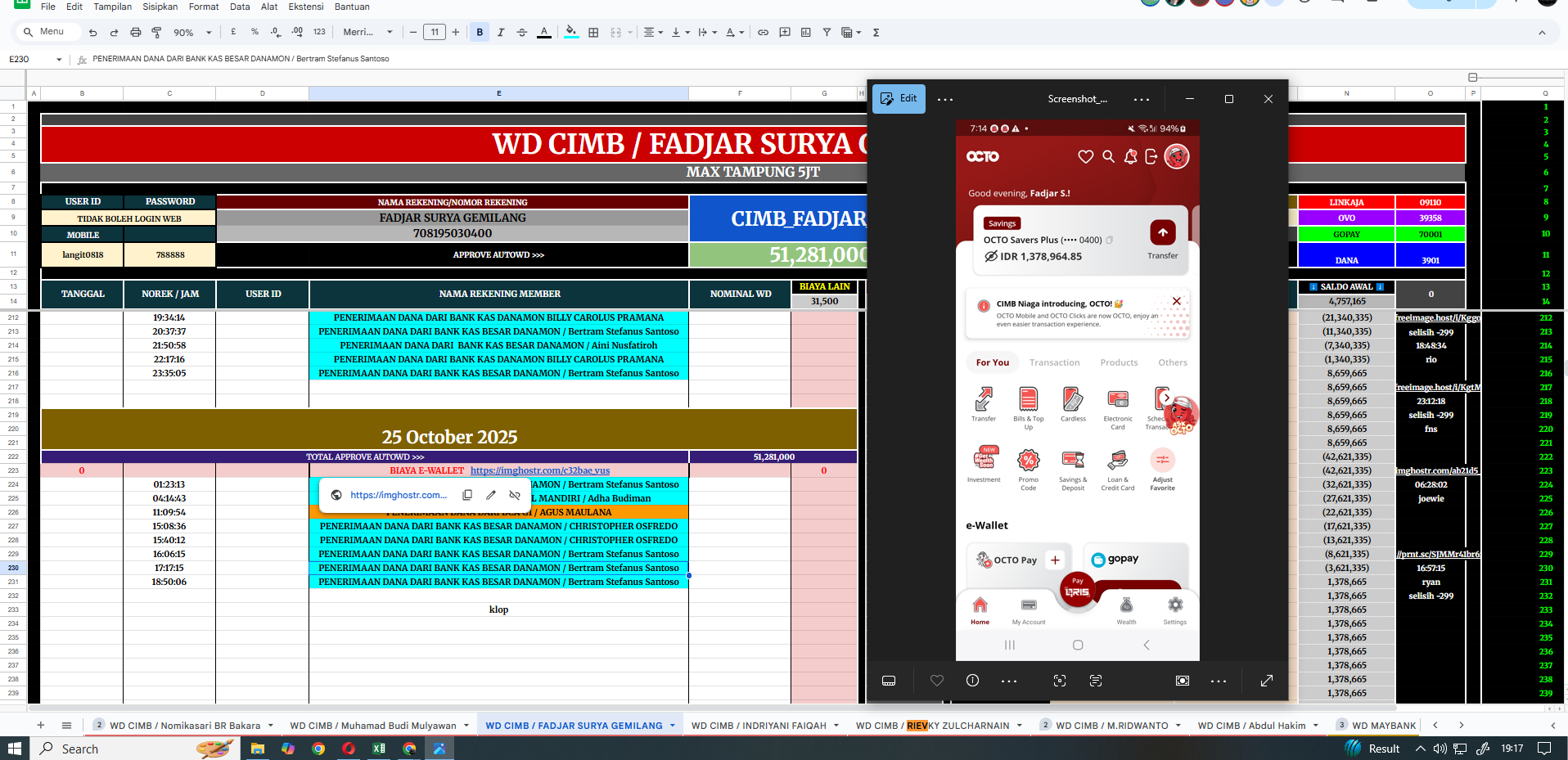Open the name box E230 dropdown
1568x760 pixels.
(x=59, y=60)
